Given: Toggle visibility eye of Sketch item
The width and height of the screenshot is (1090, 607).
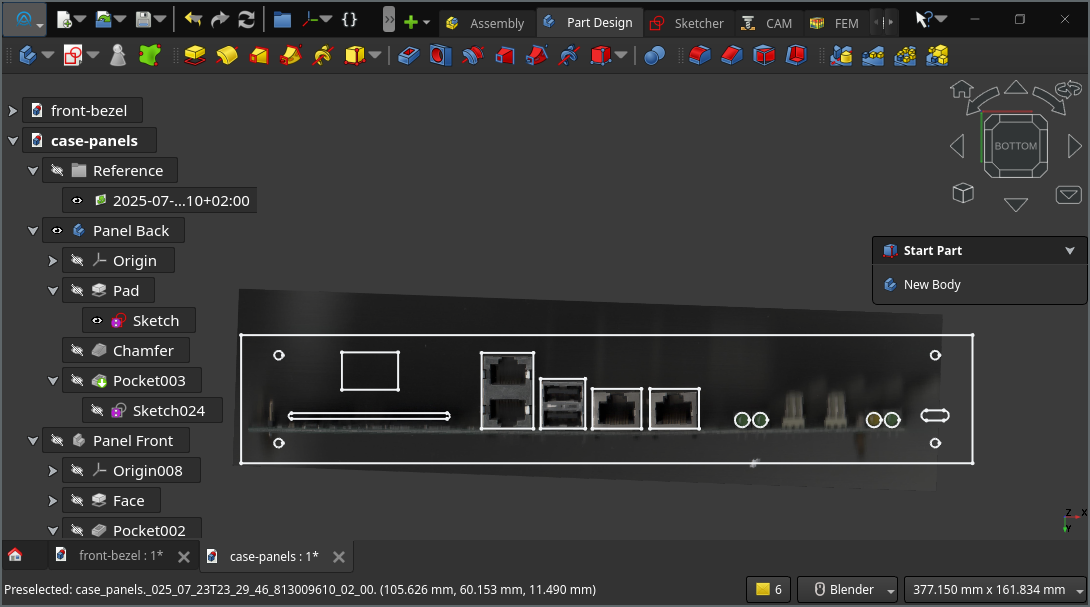Looking at the screenshot, I should click(97, 321).
